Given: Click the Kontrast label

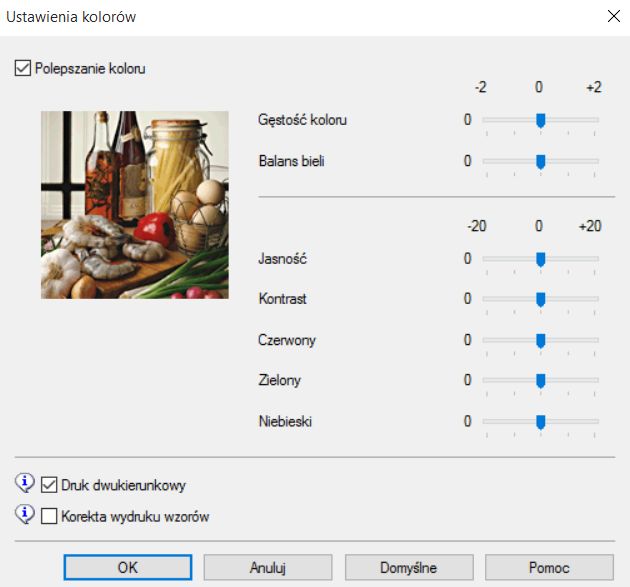Looking at the screenshot, I should pyautogui.click(x=282, y=299).
